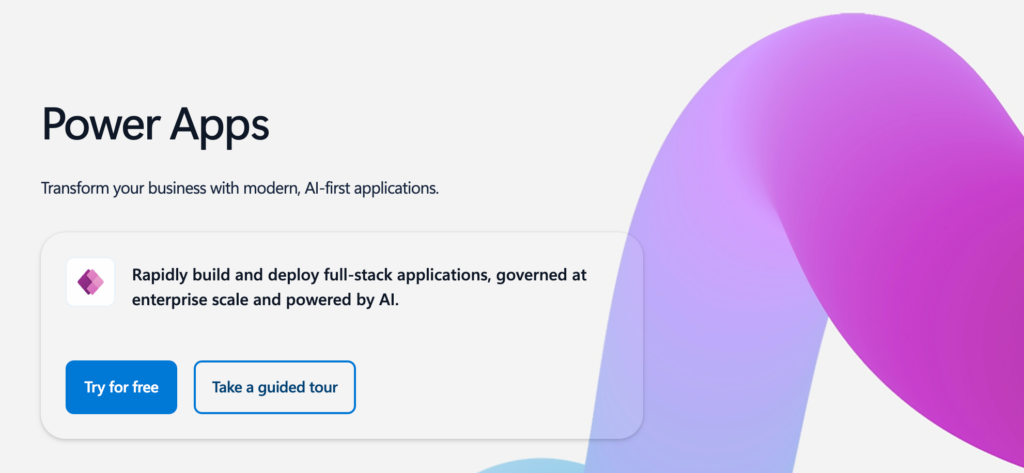
Task: Select the 'Transform your business' tagline text
Action: pyautogui.click(x=240, y=188)
